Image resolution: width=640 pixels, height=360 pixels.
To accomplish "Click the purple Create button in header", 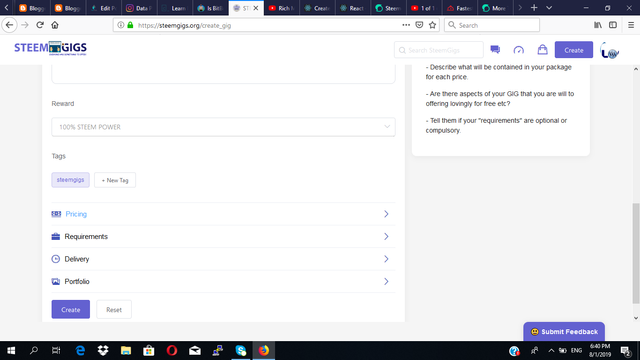I will pos(573,50).
